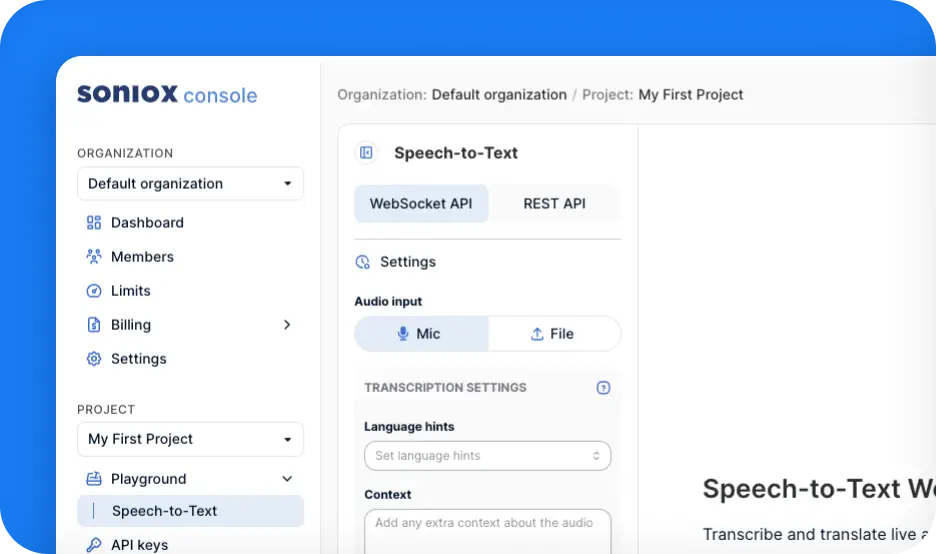
Task: Click the API keys key icon
Action: coord(94,545)
